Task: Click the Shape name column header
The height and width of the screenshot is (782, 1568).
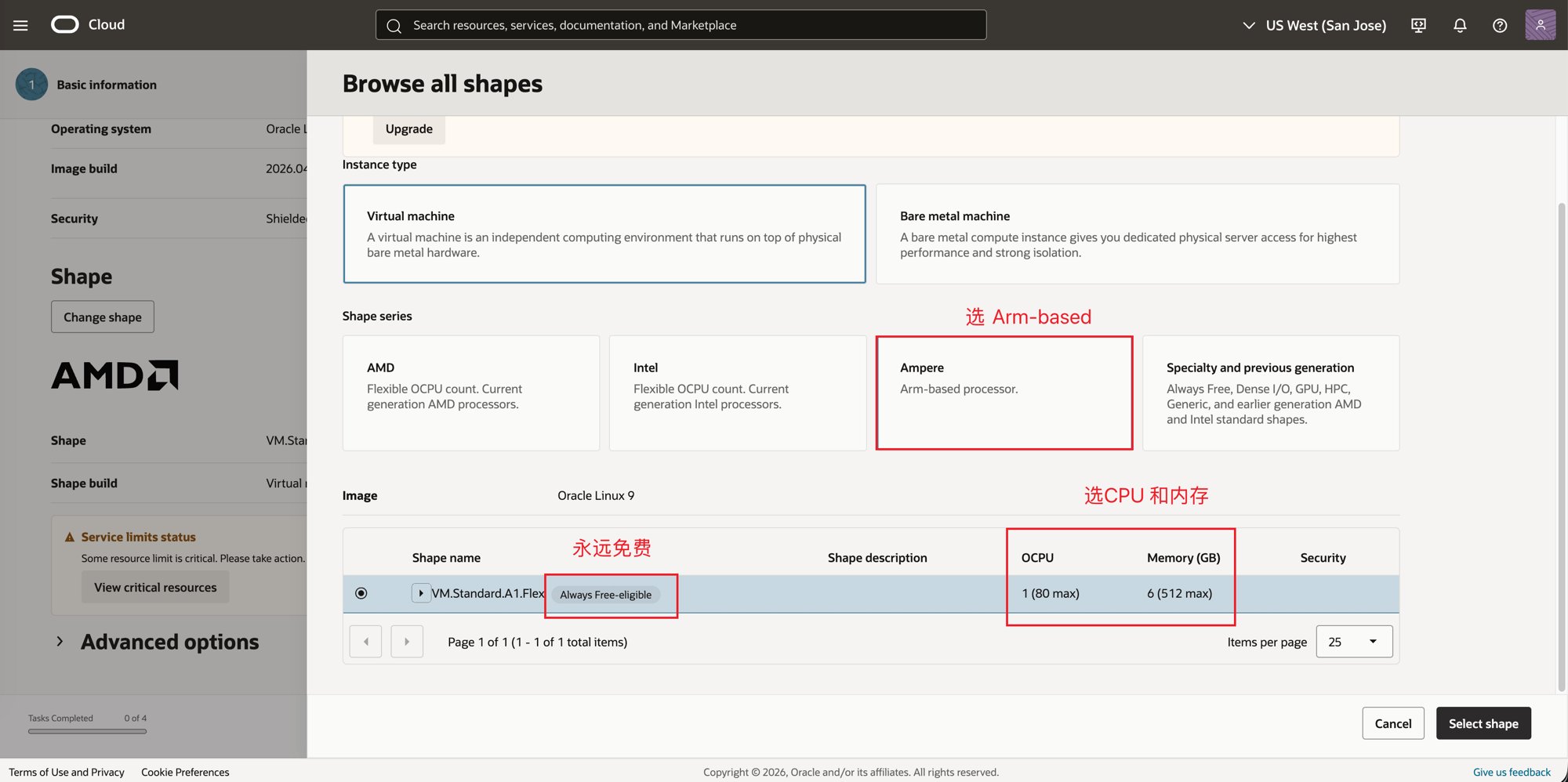Action: pos(446,558)
